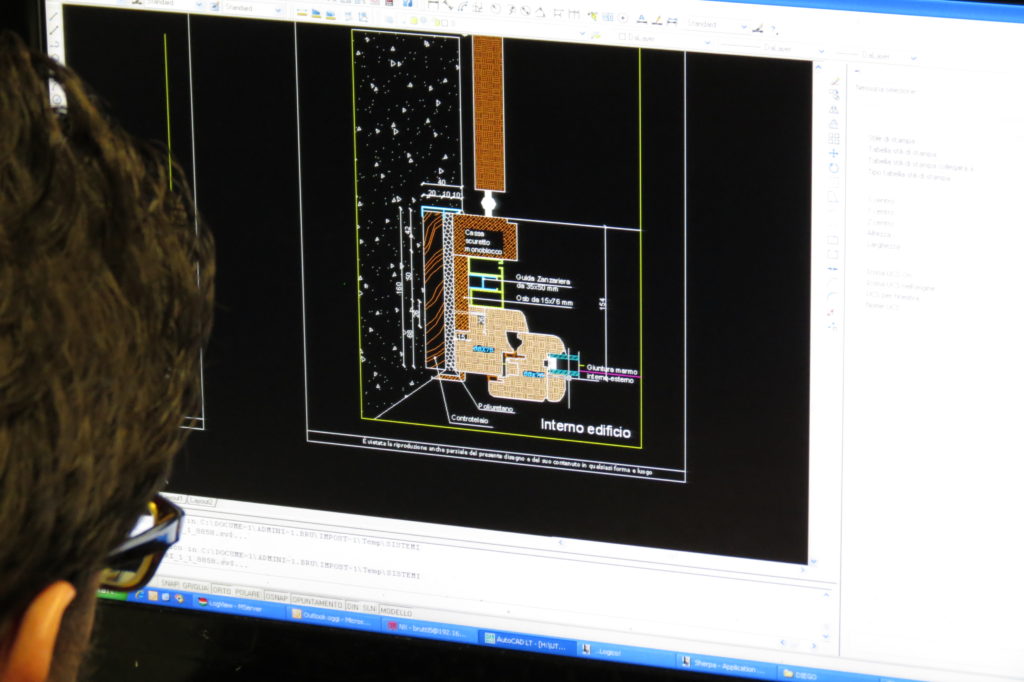Click drawing area scroll down arrow
This screenshot has width=1024, height=682.
click(813, 560)
